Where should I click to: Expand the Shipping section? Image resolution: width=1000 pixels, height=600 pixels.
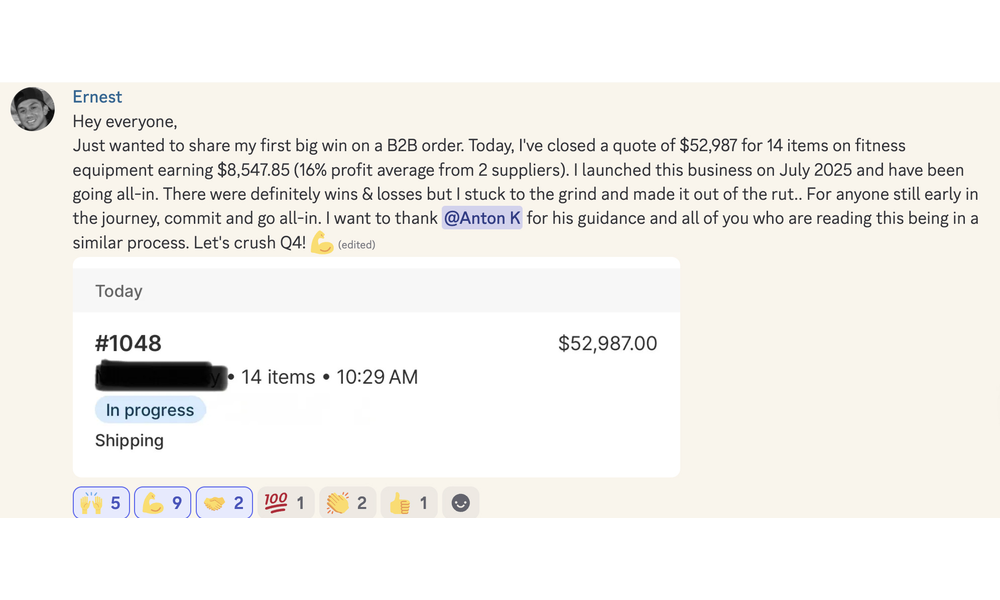click(x=129, y=440)
